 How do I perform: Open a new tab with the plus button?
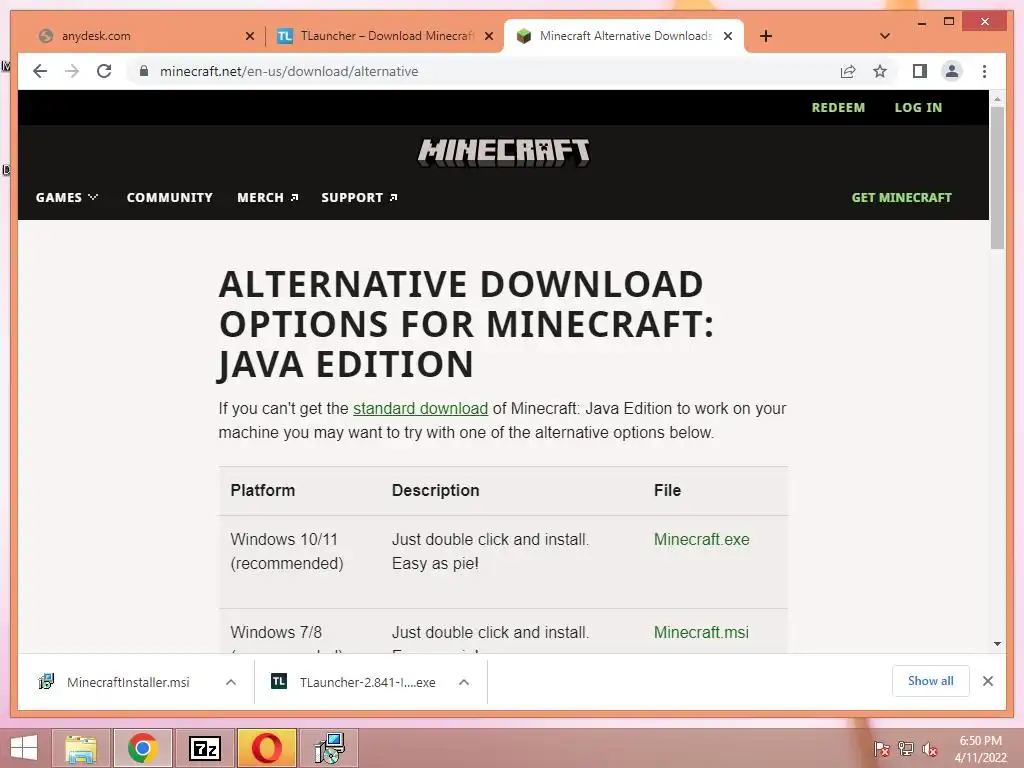(x=766, y=36)
